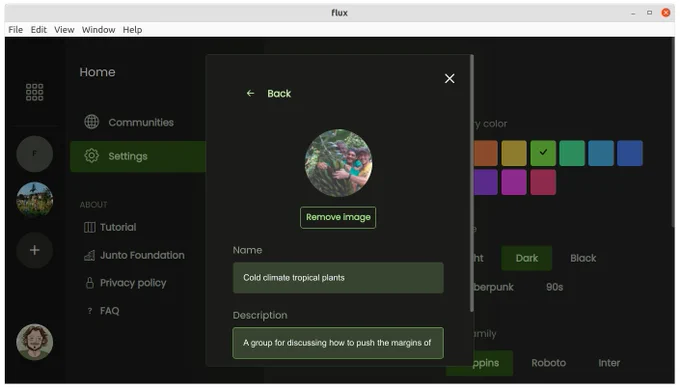Click the Communities globe icon

[92, 122]
